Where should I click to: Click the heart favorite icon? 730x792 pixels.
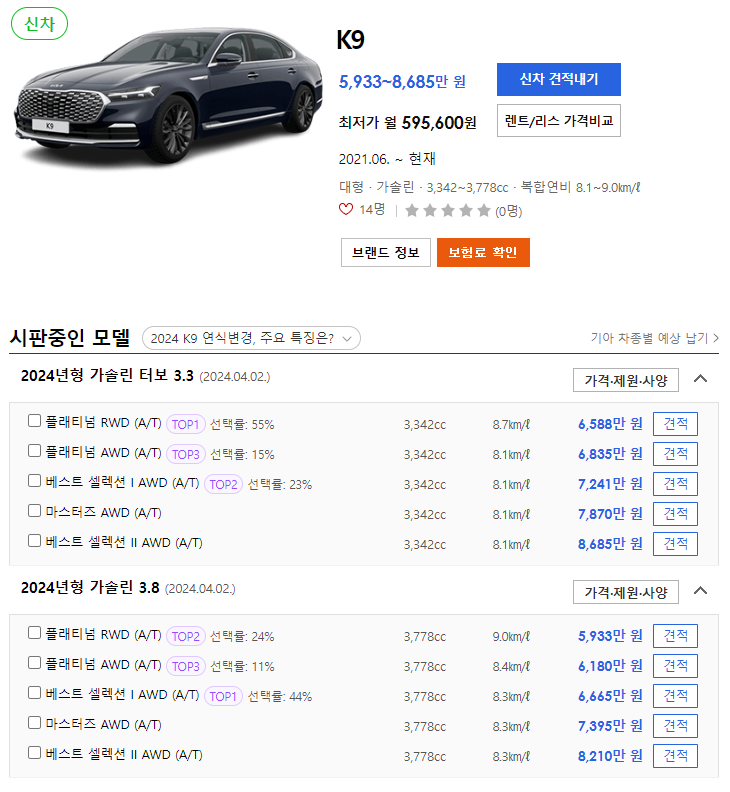(346, 209)
